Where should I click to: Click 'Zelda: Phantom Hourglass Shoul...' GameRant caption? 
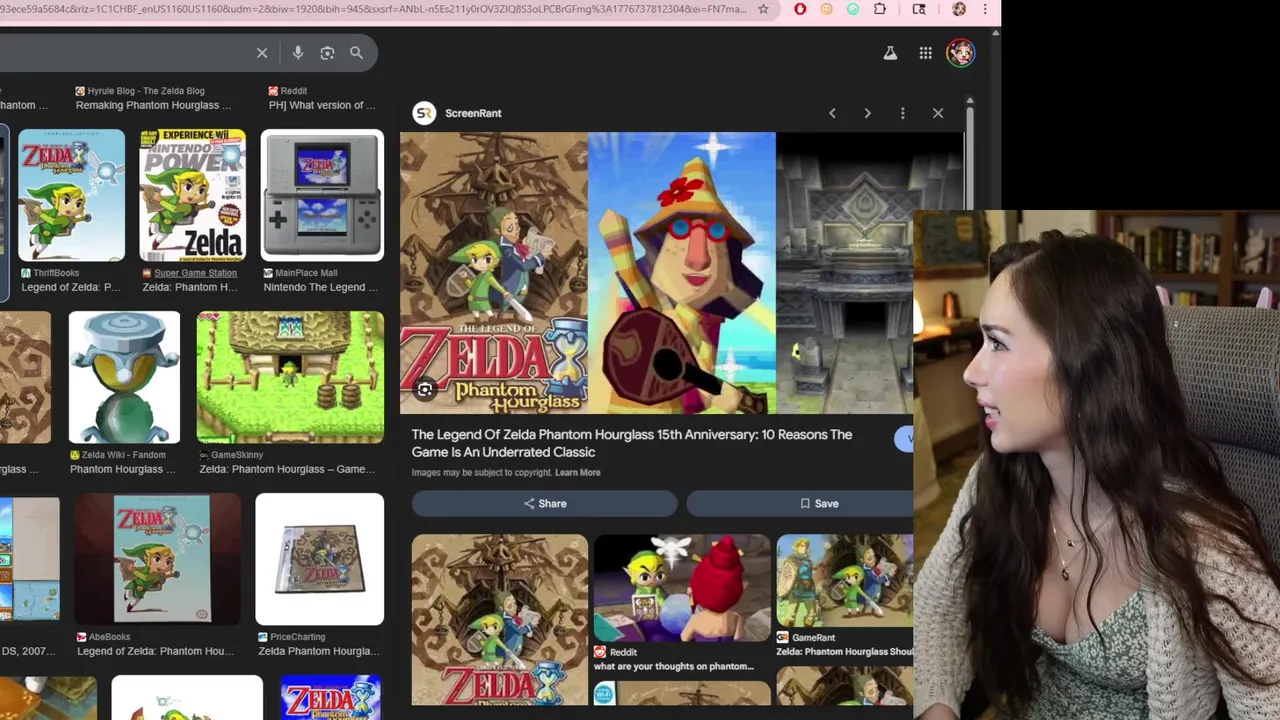845,652
